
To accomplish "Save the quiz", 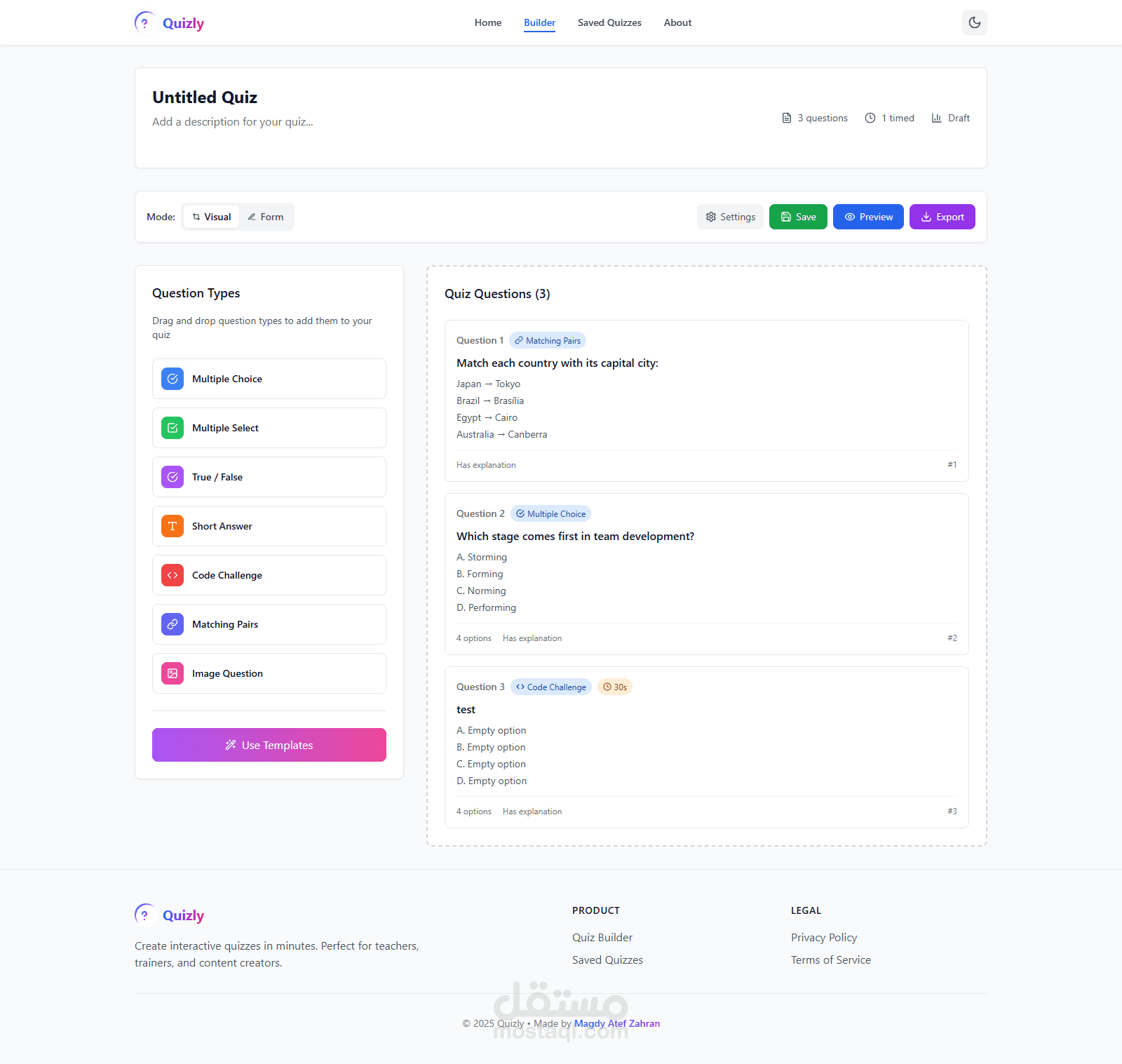I will pyautogui.click(x=798, y=217).
